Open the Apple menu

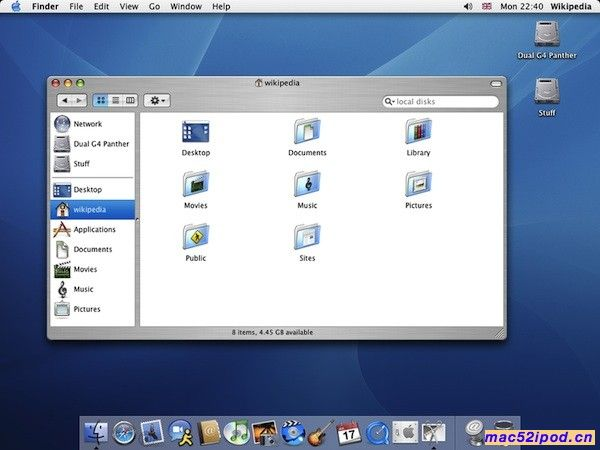(16, 7)
